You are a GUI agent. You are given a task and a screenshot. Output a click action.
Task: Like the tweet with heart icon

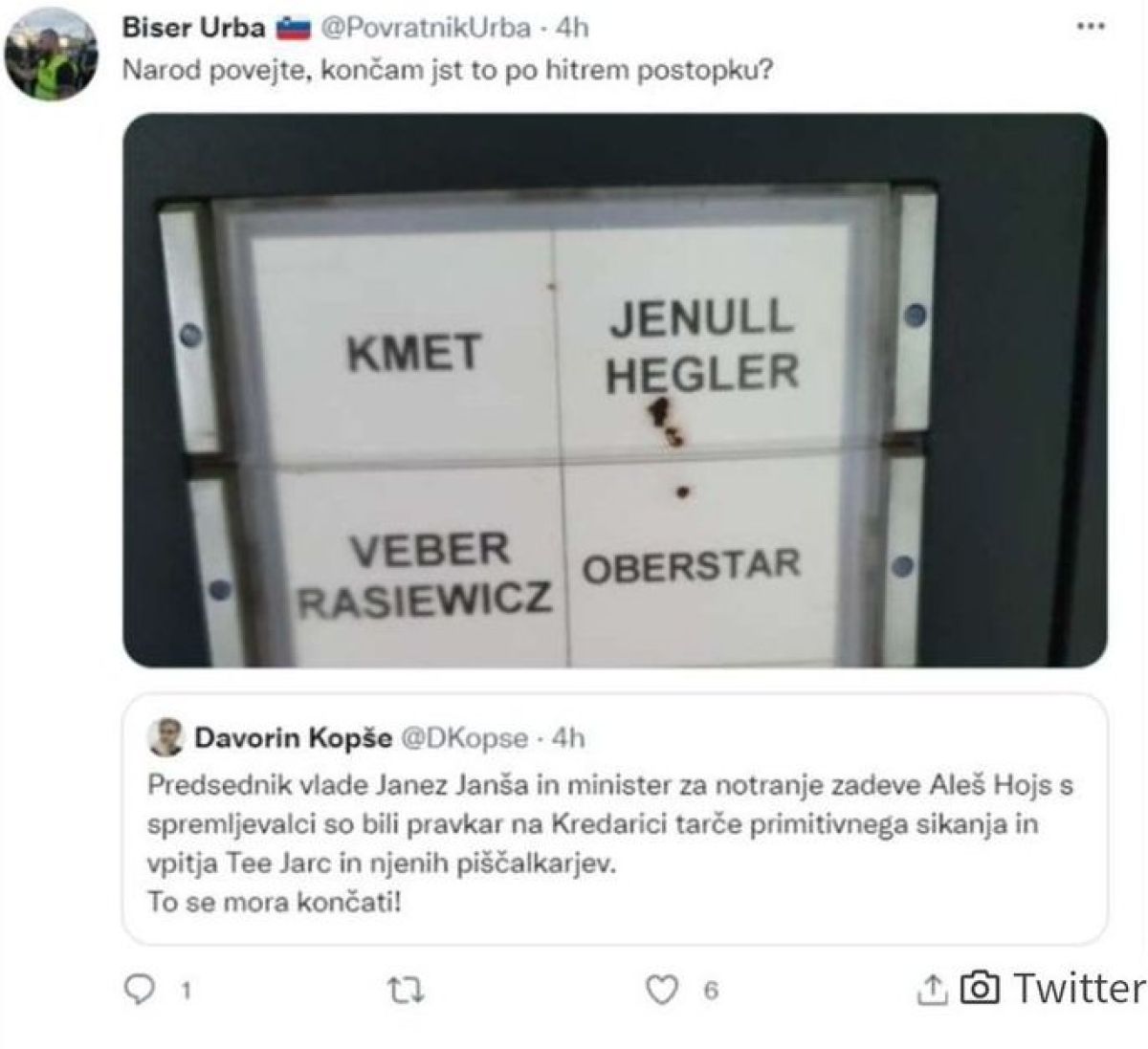coord(661,991)
